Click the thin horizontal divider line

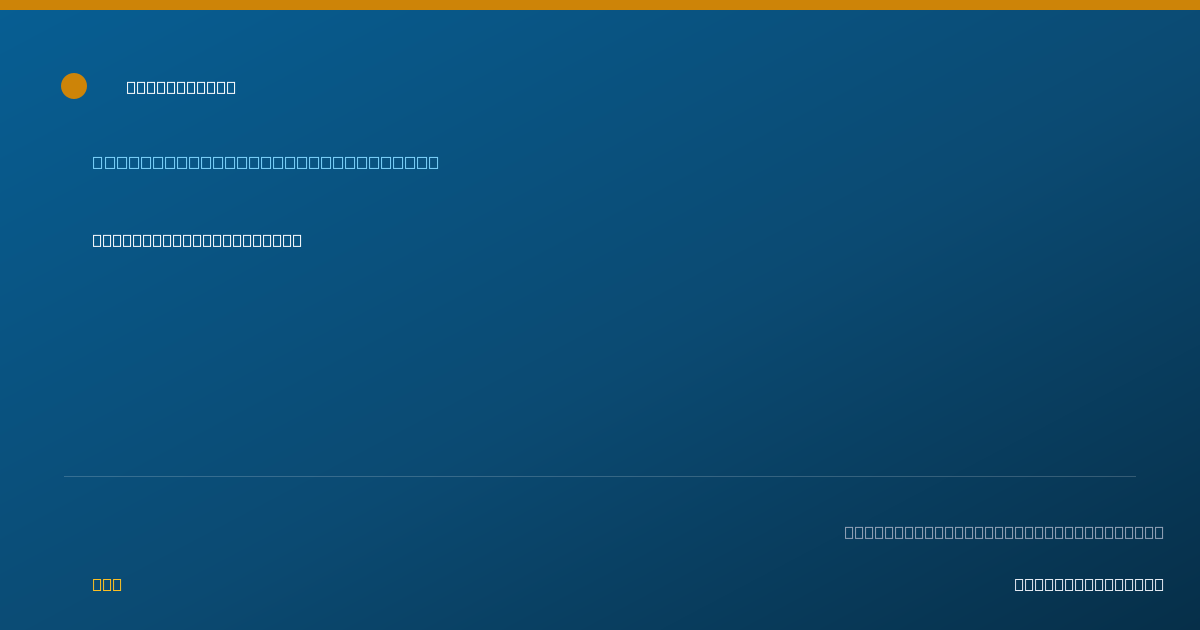click(600, 476)
